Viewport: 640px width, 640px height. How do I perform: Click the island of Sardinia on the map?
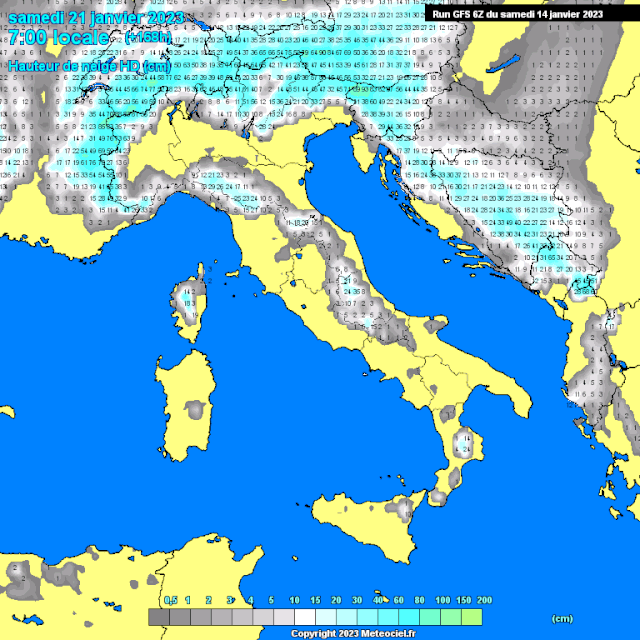click(186, 406)
